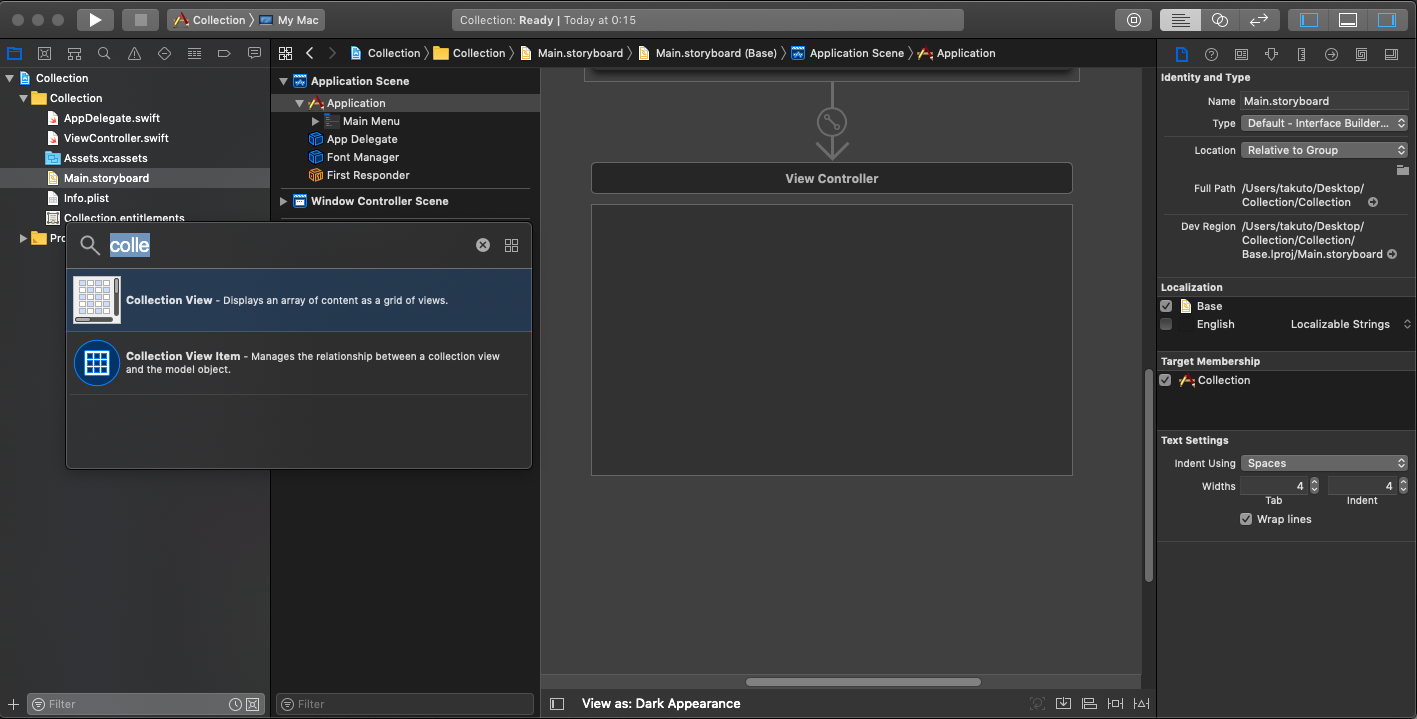Screen dimensions: 1417x719
Task: Open the related items grid menu
Action: point(285,53)
